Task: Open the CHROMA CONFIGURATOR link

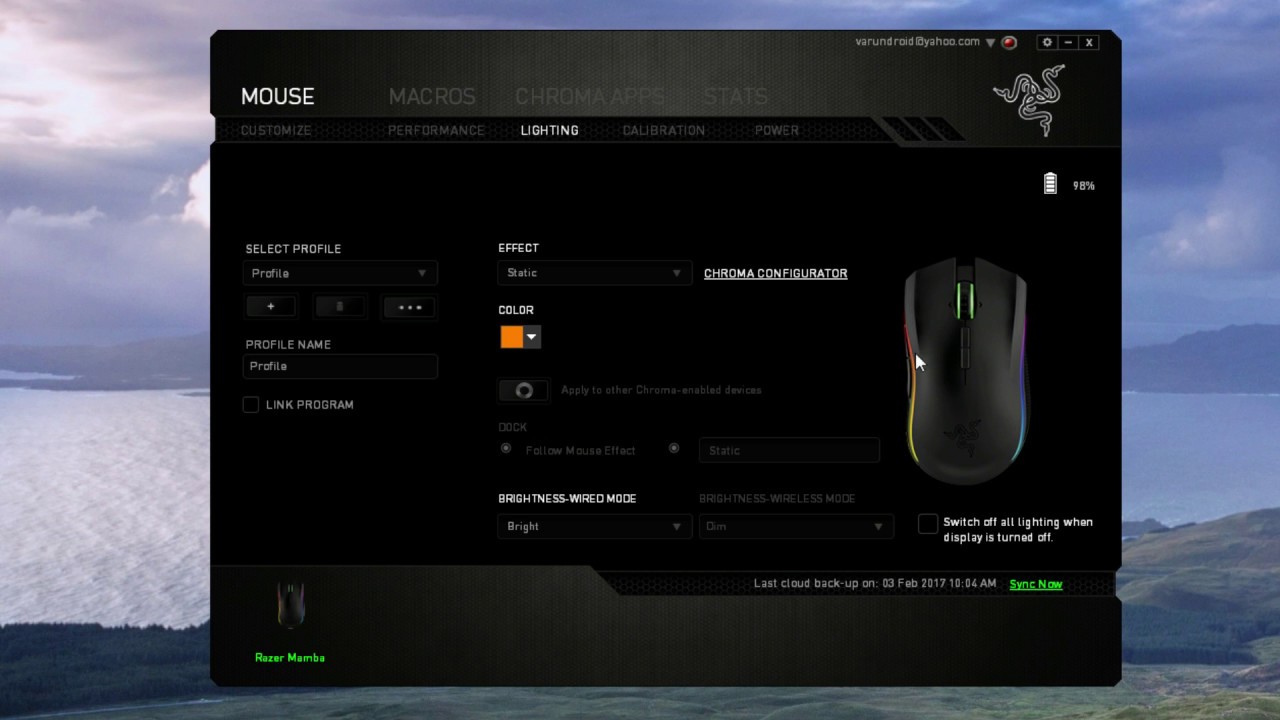Action: tap(776, 273)
